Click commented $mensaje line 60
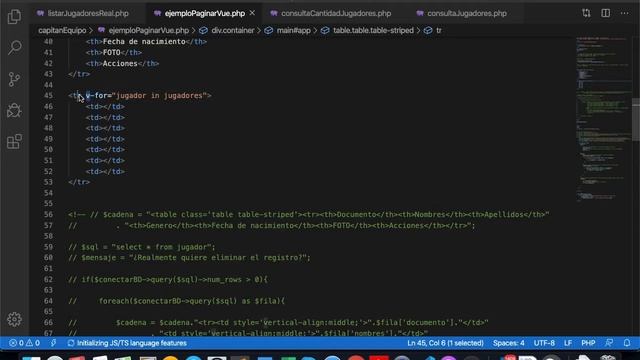The image size is (640, 360). point(189,258)
